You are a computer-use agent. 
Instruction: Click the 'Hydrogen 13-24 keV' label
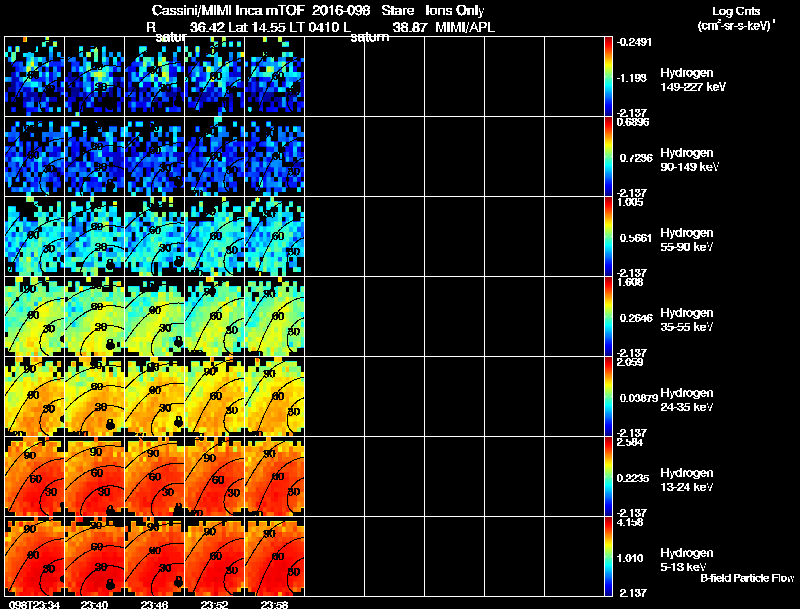[x=687, y=480]
